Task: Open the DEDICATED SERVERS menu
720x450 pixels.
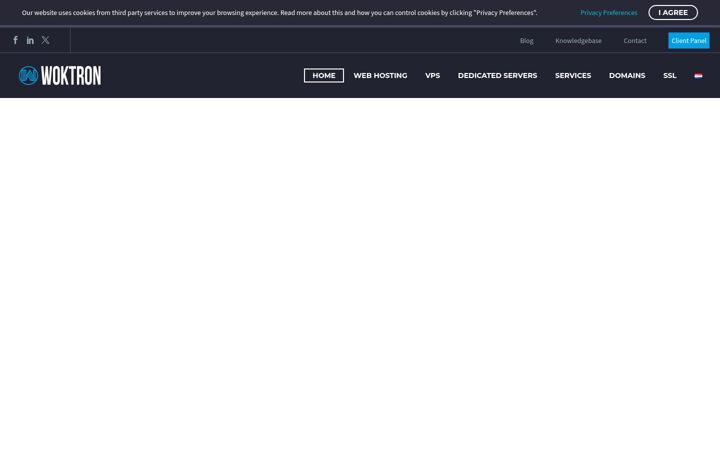Action: point(497,75)
